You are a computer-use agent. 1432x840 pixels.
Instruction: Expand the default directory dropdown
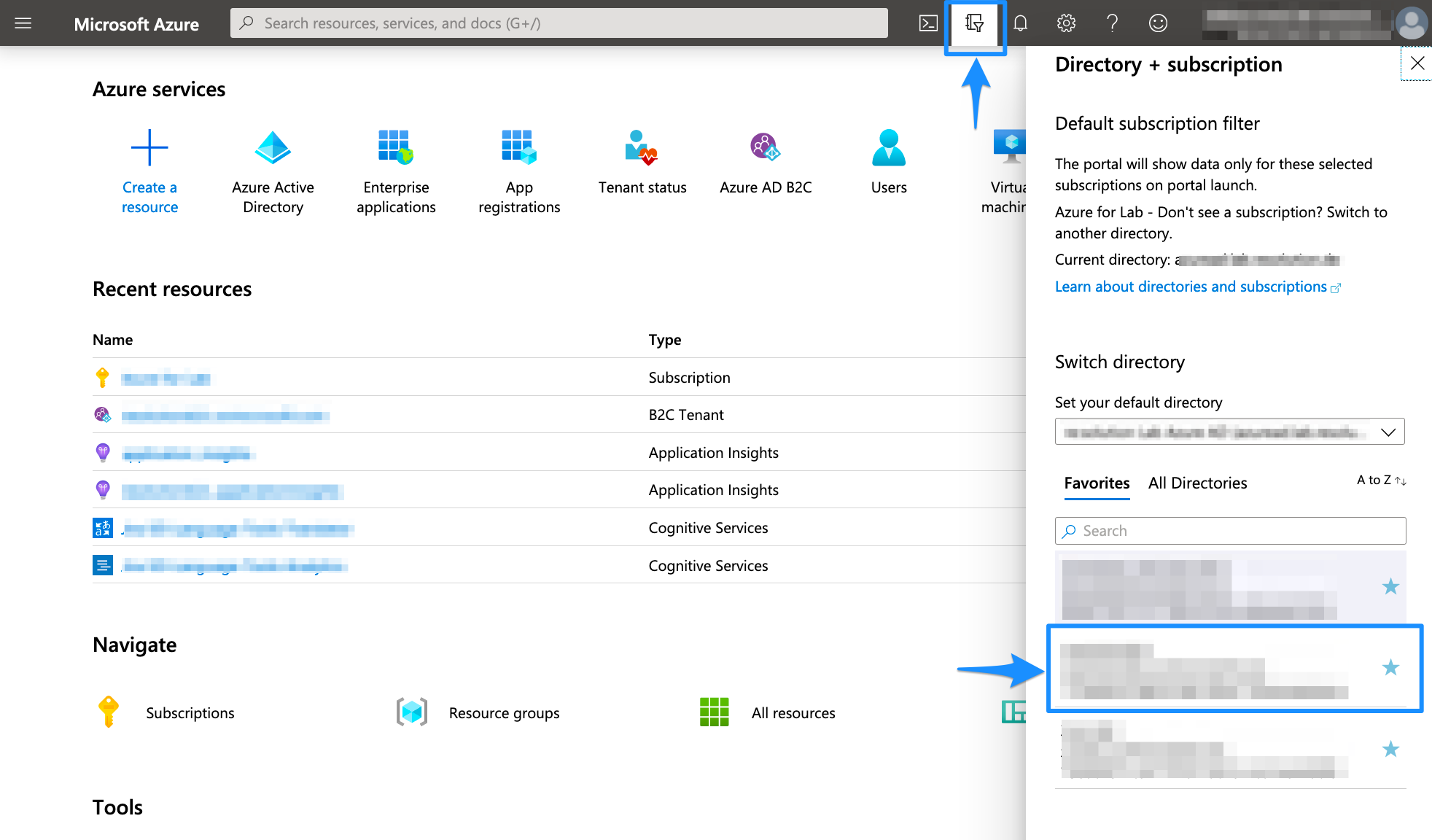click(1230, 432)
